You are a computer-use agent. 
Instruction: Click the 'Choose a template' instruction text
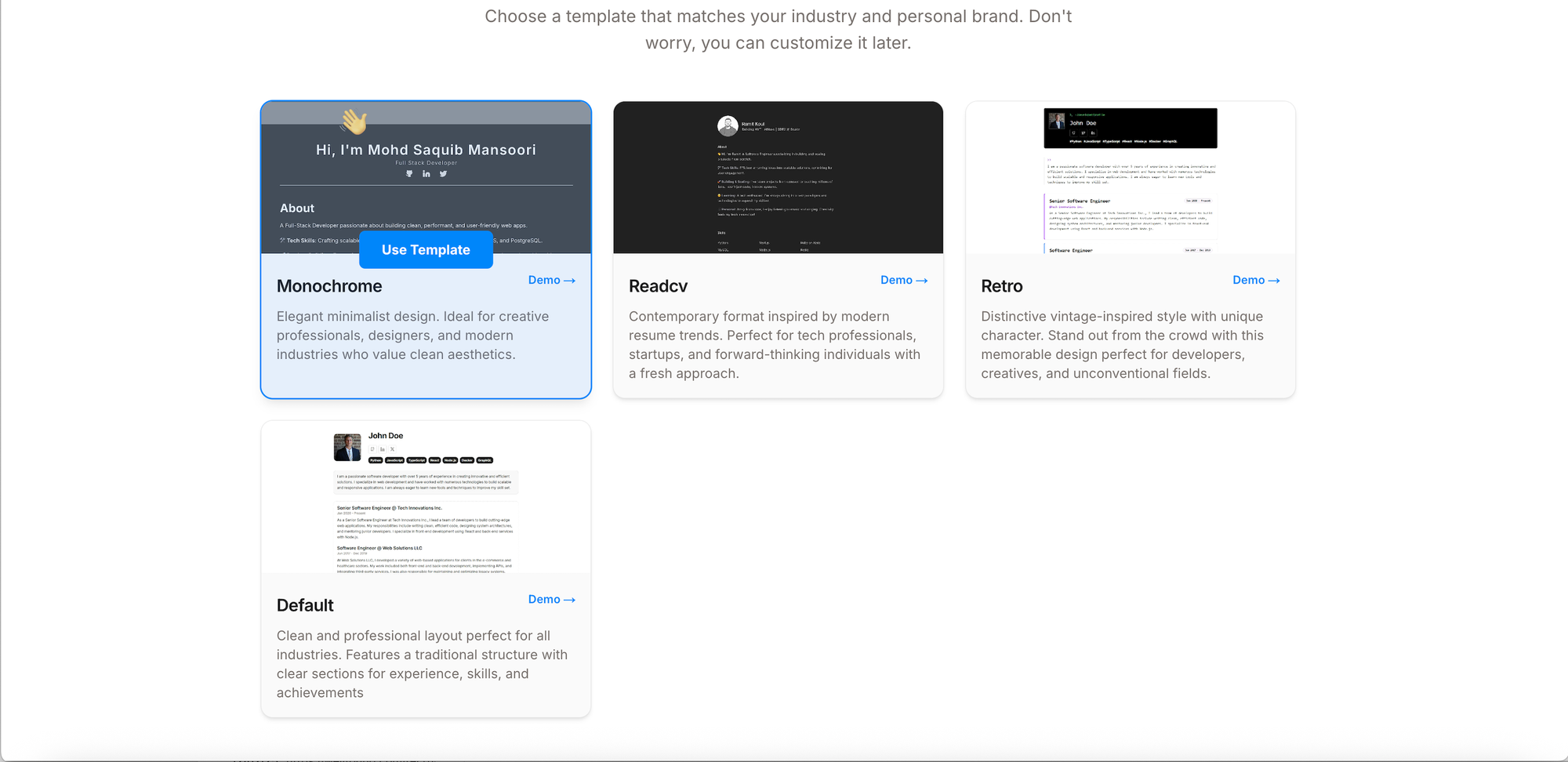coord(778,30)
